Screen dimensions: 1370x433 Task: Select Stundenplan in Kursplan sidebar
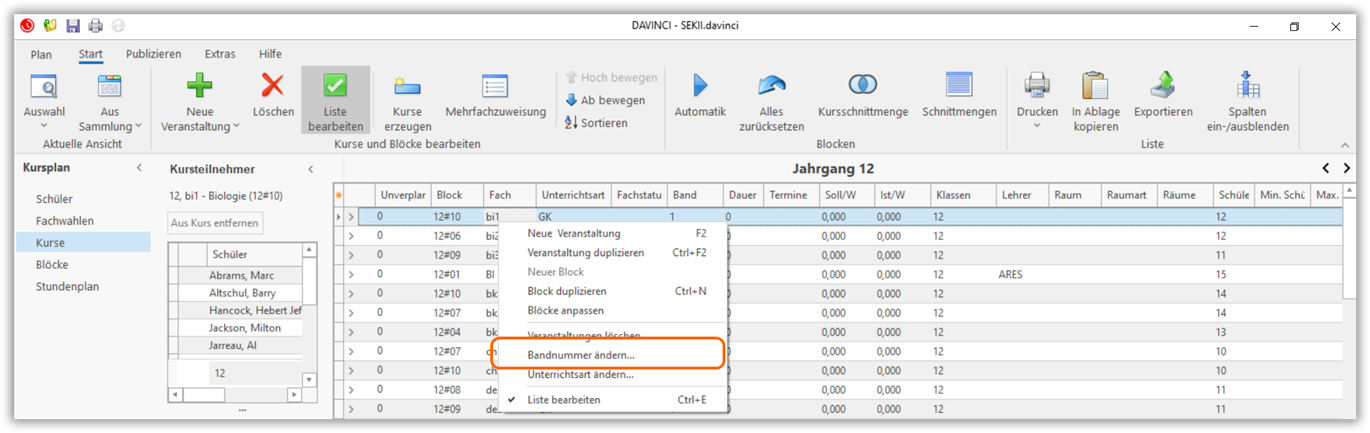point(67,287)
